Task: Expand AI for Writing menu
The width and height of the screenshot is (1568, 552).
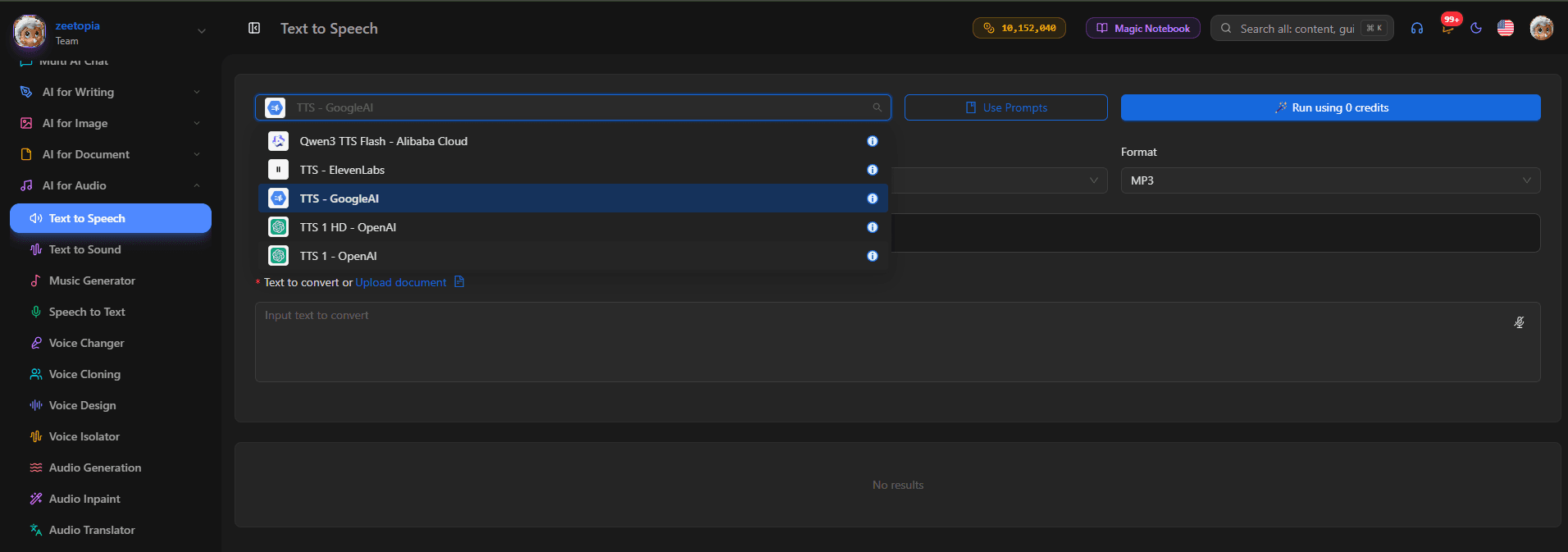Action: 111,92
